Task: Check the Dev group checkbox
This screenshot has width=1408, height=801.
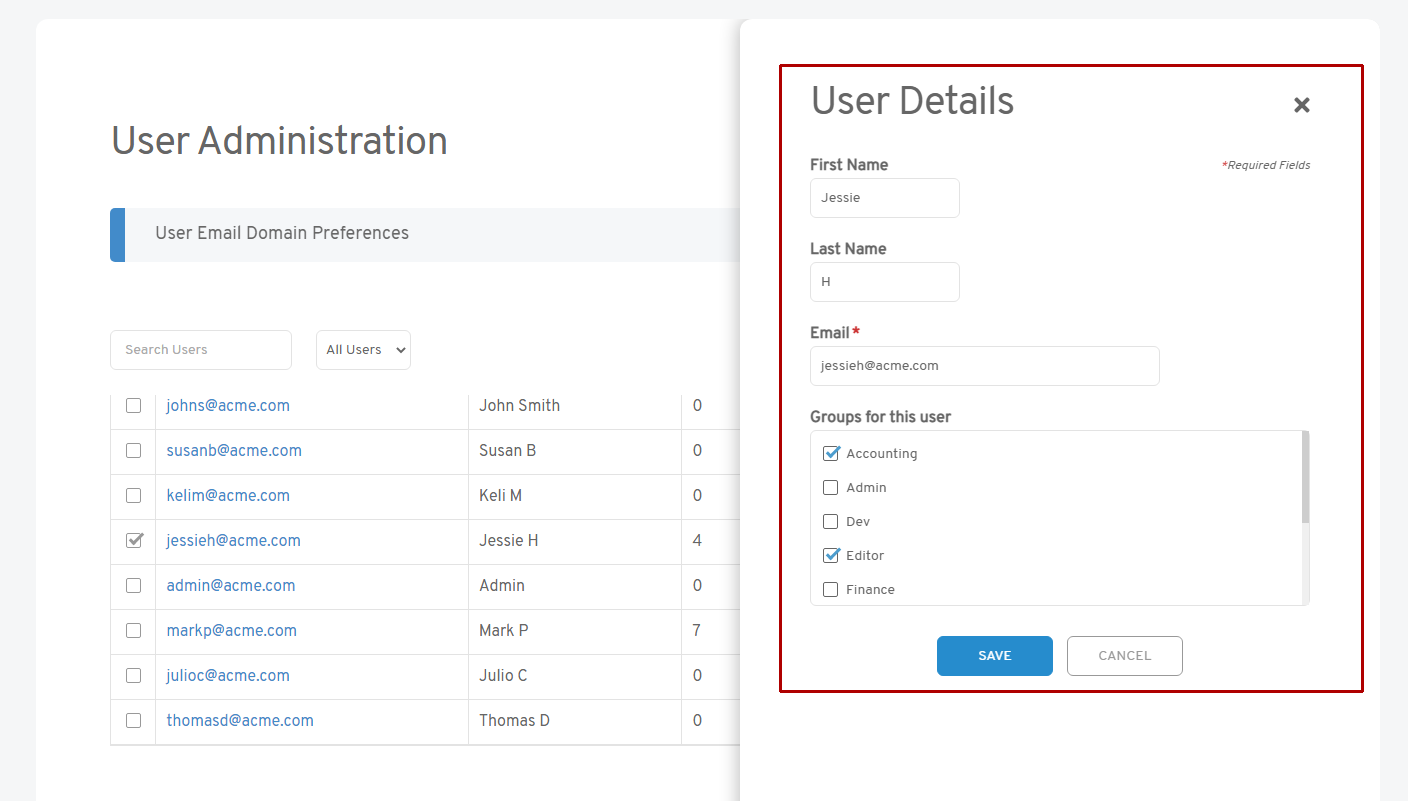Action: (830, 522)
